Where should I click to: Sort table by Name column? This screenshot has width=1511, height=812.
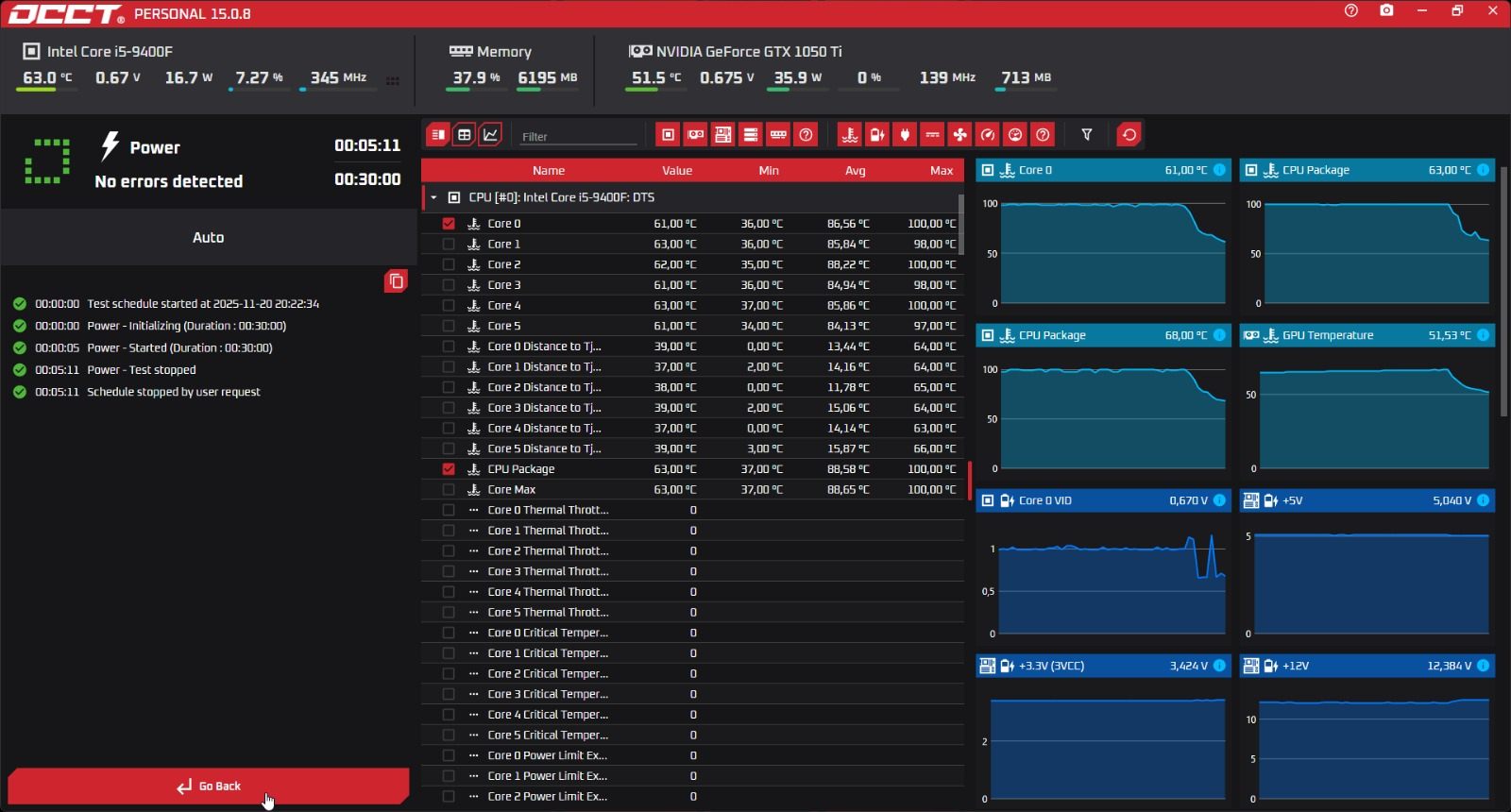point(549,171)
